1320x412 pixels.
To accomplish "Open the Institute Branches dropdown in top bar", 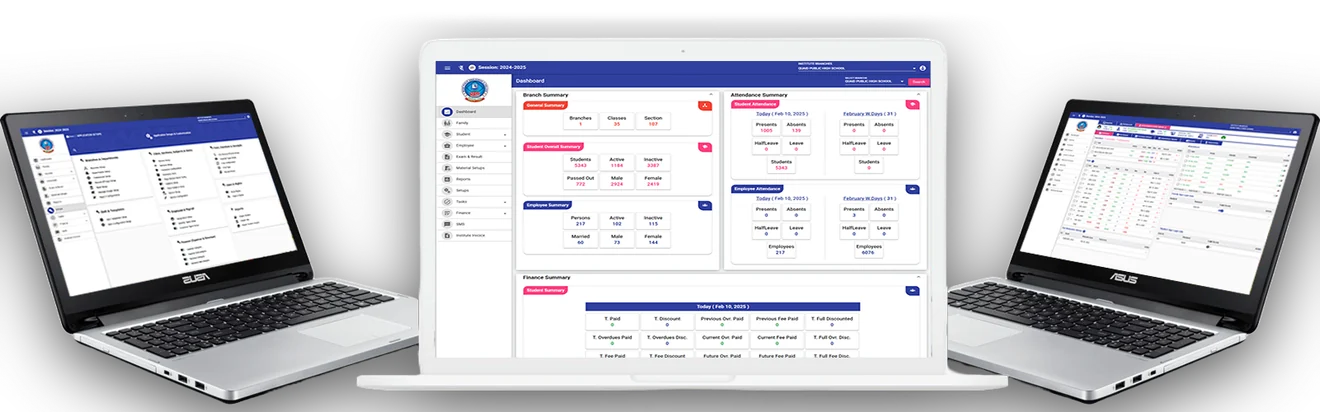I will [857, 68].
